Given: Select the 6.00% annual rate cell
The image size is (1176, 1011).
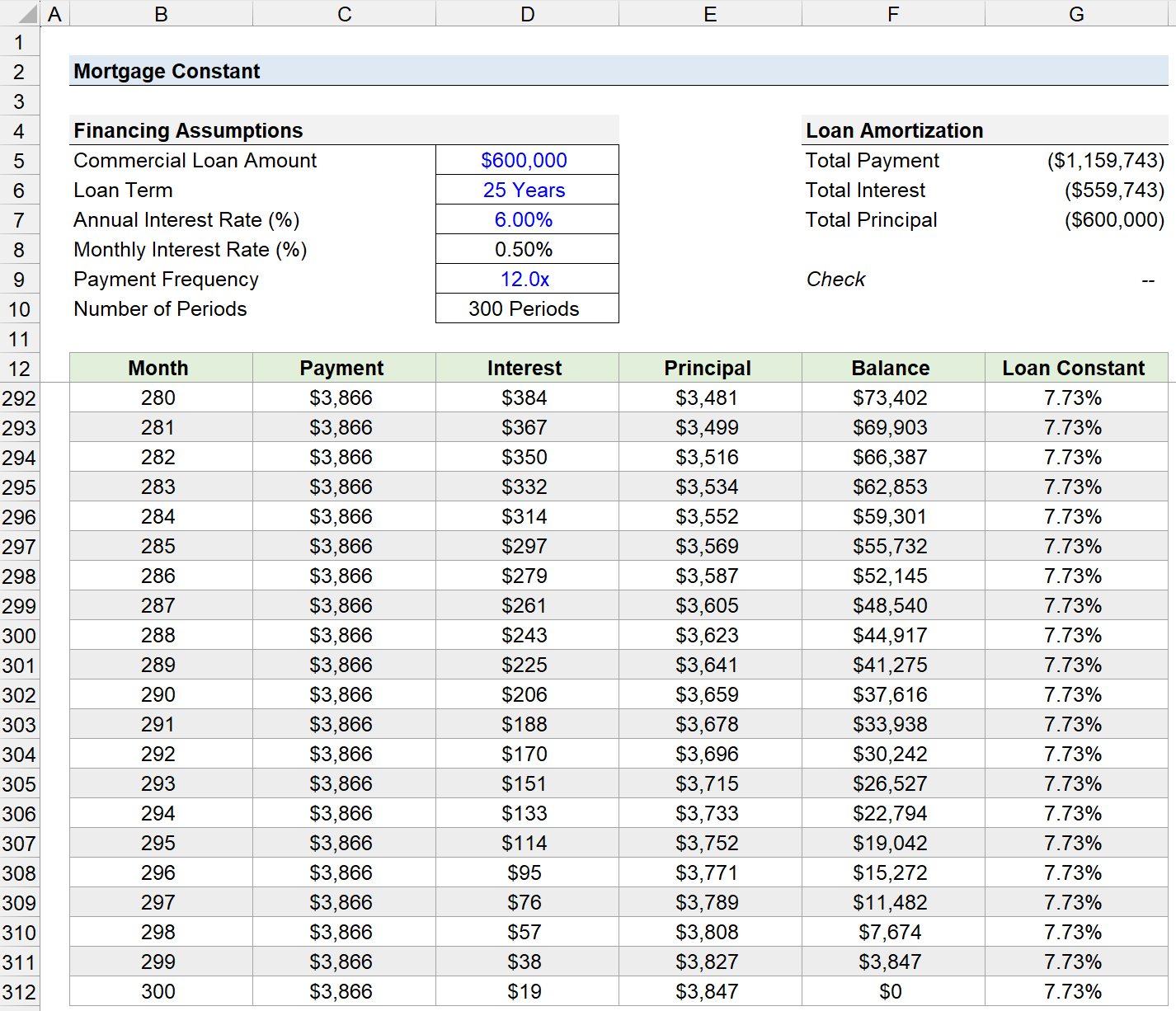Looking at the screenshot, I should pos(528,220).
